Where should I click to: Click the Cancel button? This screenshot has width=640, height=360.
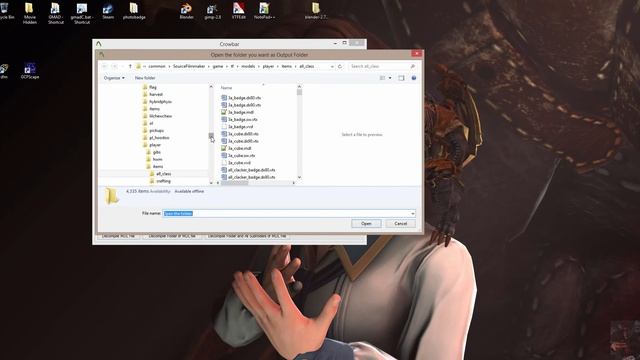(400, 224)
